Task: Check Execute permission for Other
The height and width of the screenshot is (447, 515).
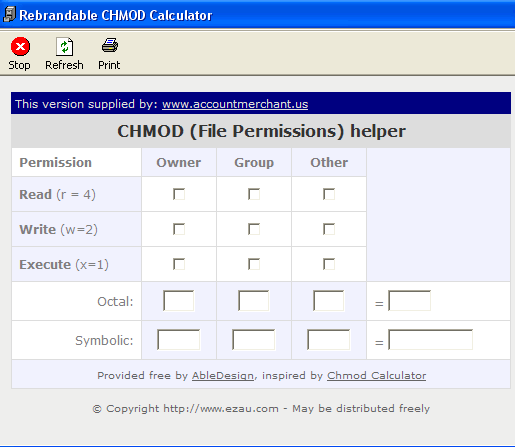Action: coord(329,264)
